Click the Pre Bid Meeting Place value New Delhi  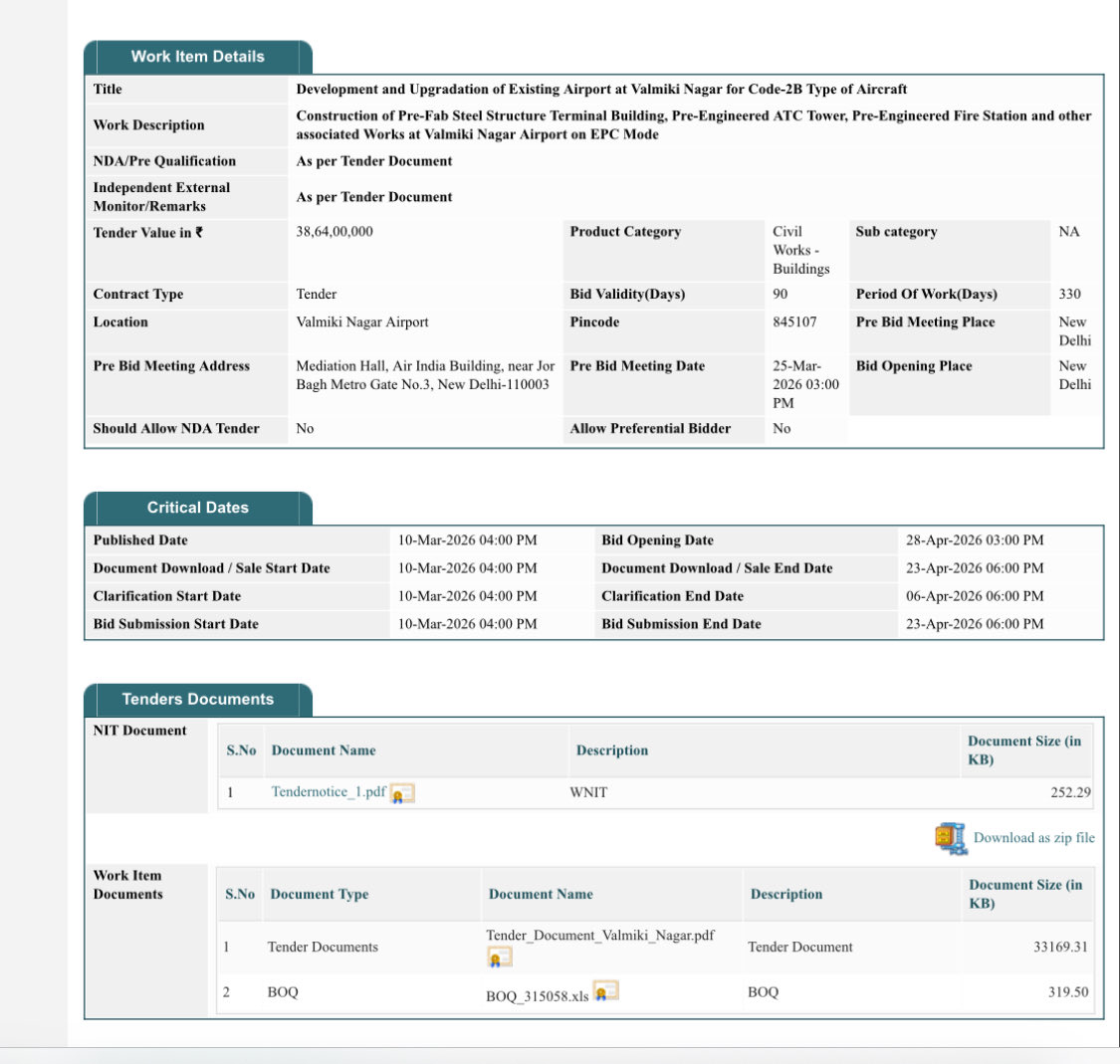coord(1074,331)
